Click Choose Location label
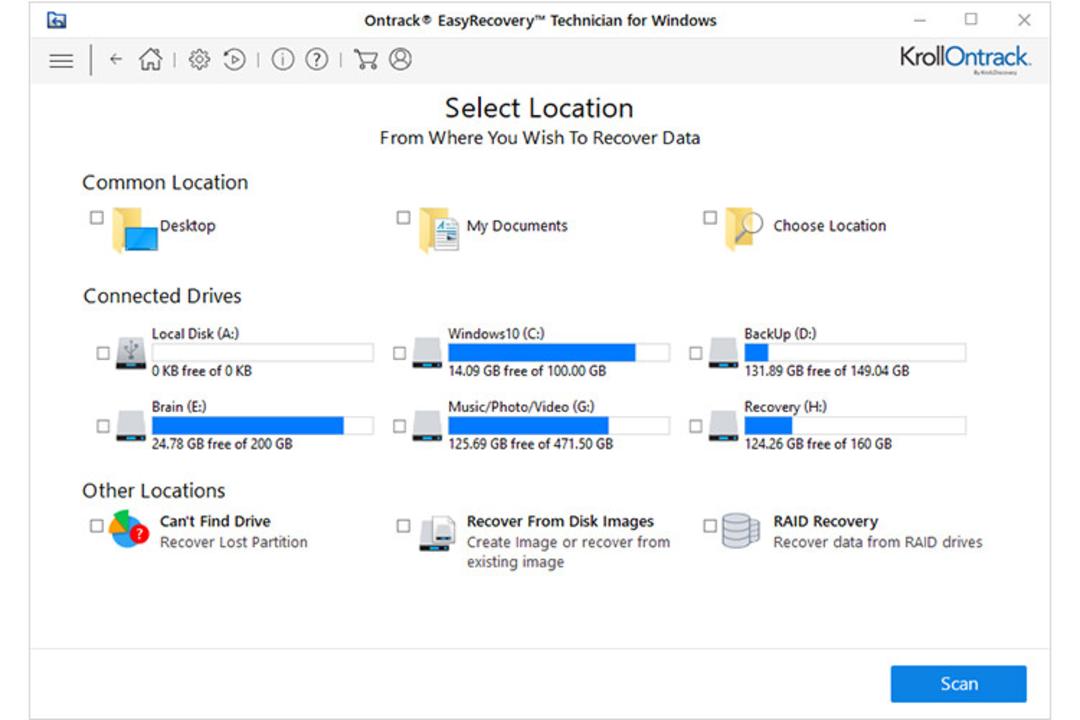Image resolution: width=1080 pixels, height=720 pixels. click(829, 226)
